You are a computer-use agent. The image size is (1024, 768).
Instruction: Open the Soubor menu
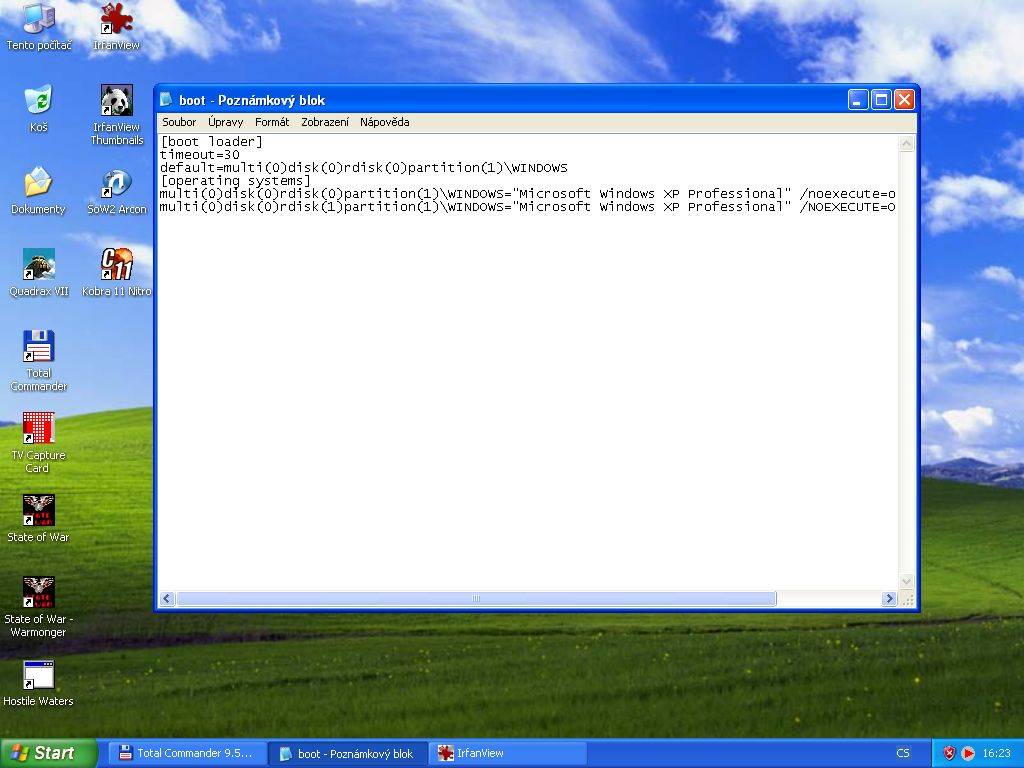pyautogui.click(x=179, y=122)
